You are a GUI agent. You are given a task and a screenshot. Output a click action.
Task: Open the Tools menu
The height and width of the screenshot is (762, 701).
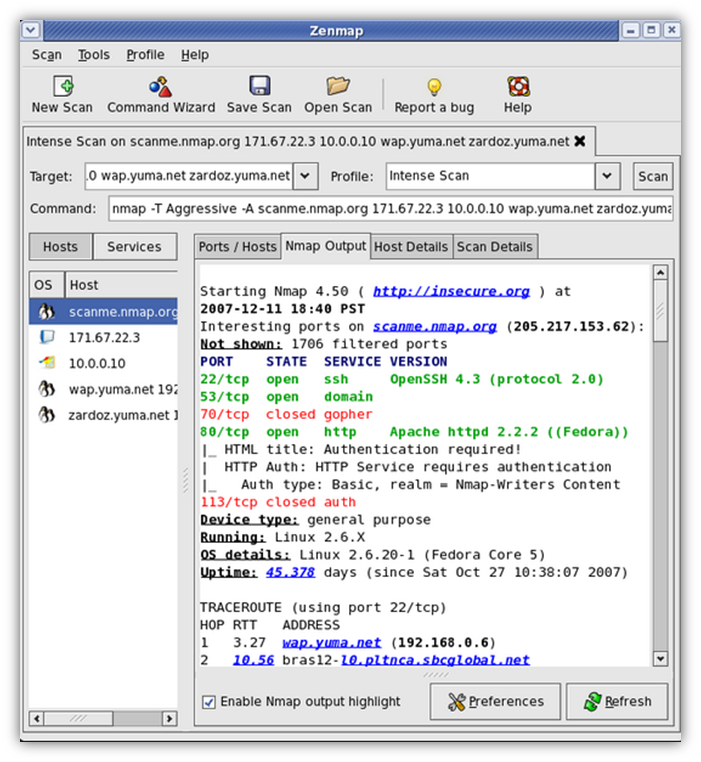[94, 55]
